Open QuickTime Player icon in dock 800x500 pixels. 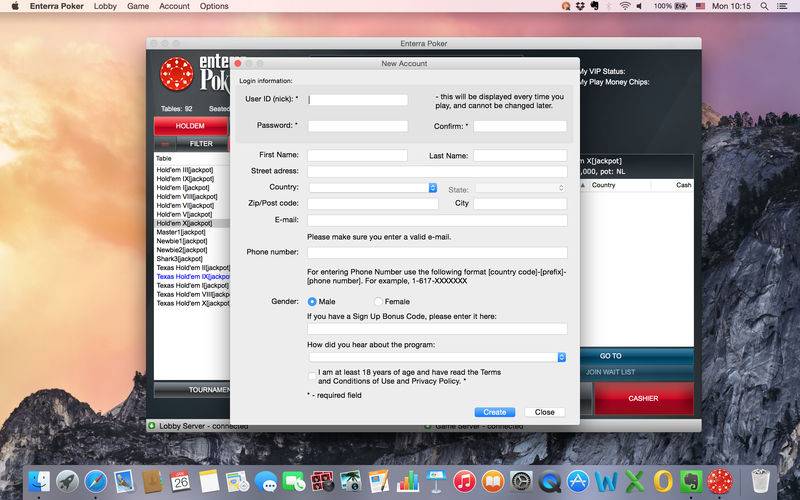click(549, 481)
